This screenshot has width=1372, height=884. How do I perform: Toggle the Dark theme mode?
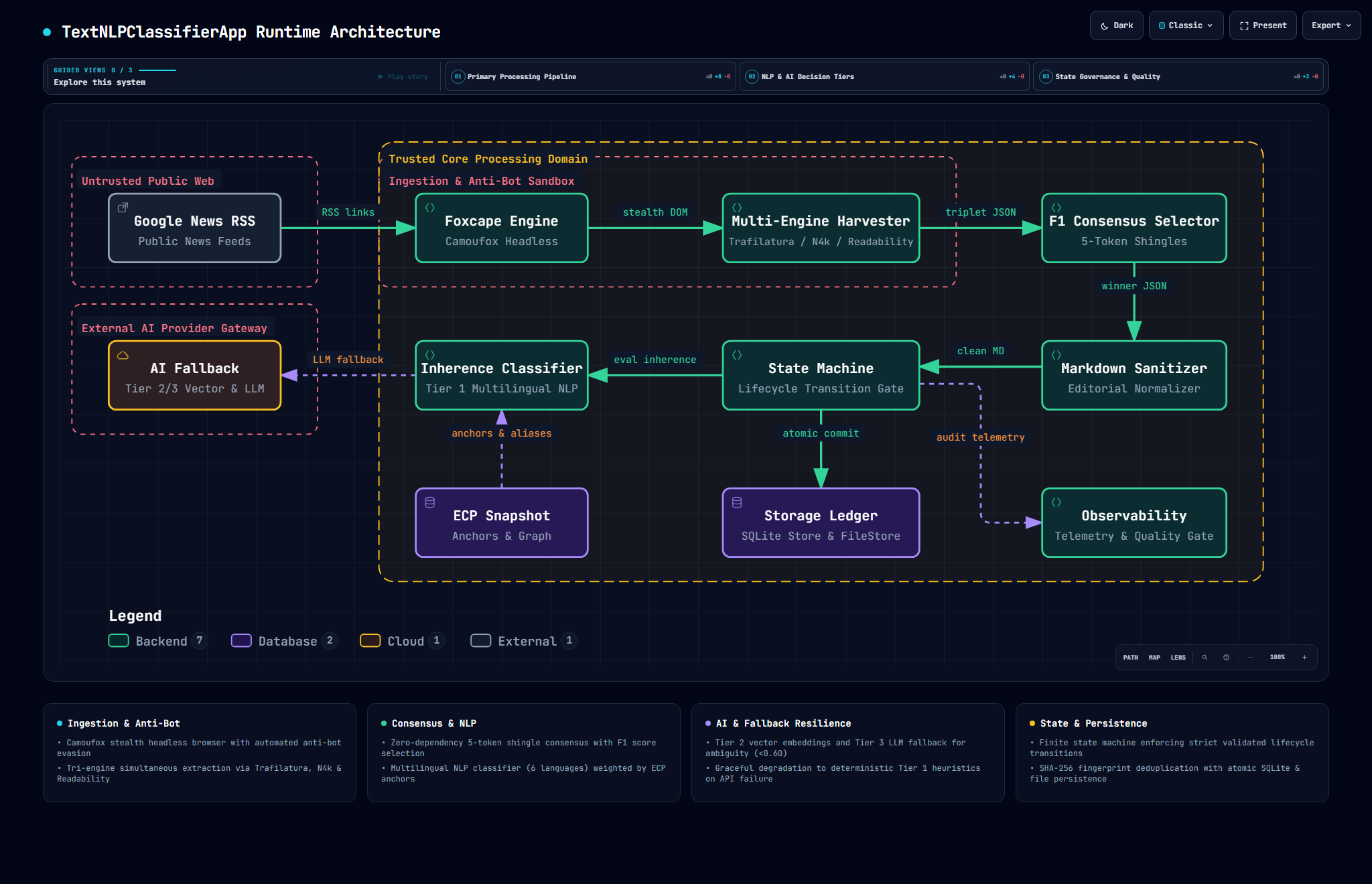(x=1116, y=25)
